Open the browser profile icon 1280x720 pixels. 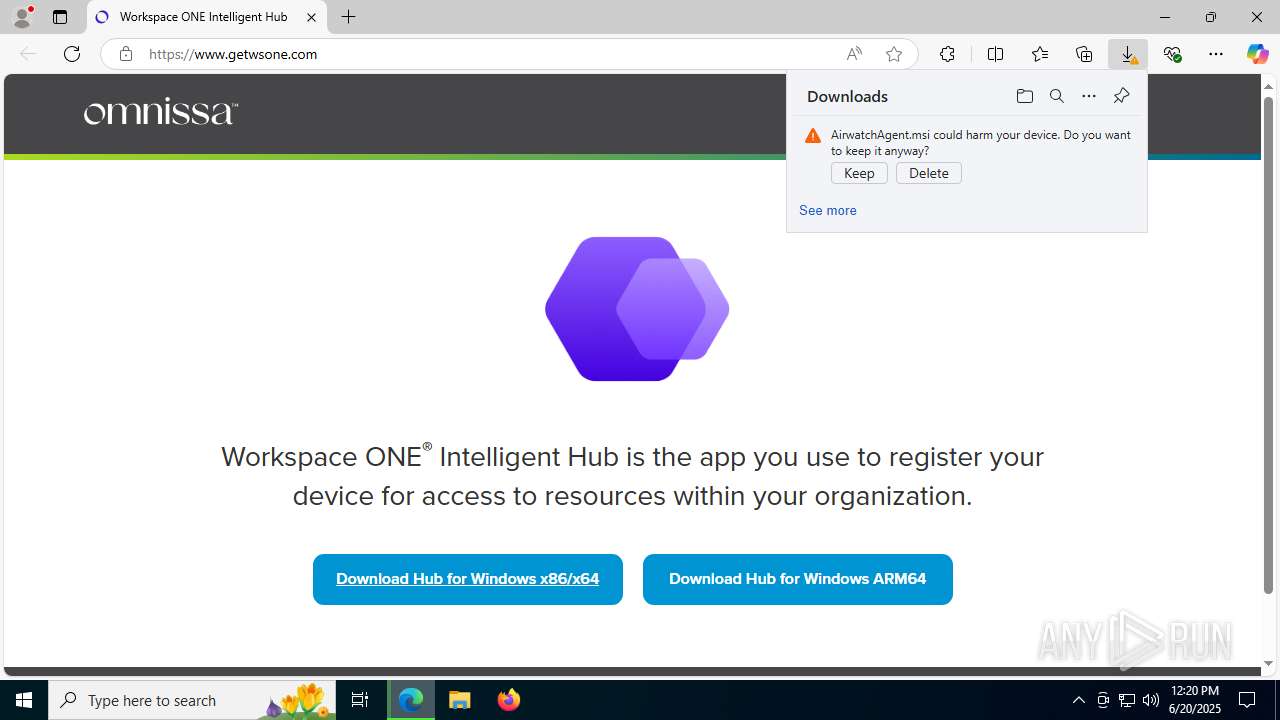[x=22, y=17]
